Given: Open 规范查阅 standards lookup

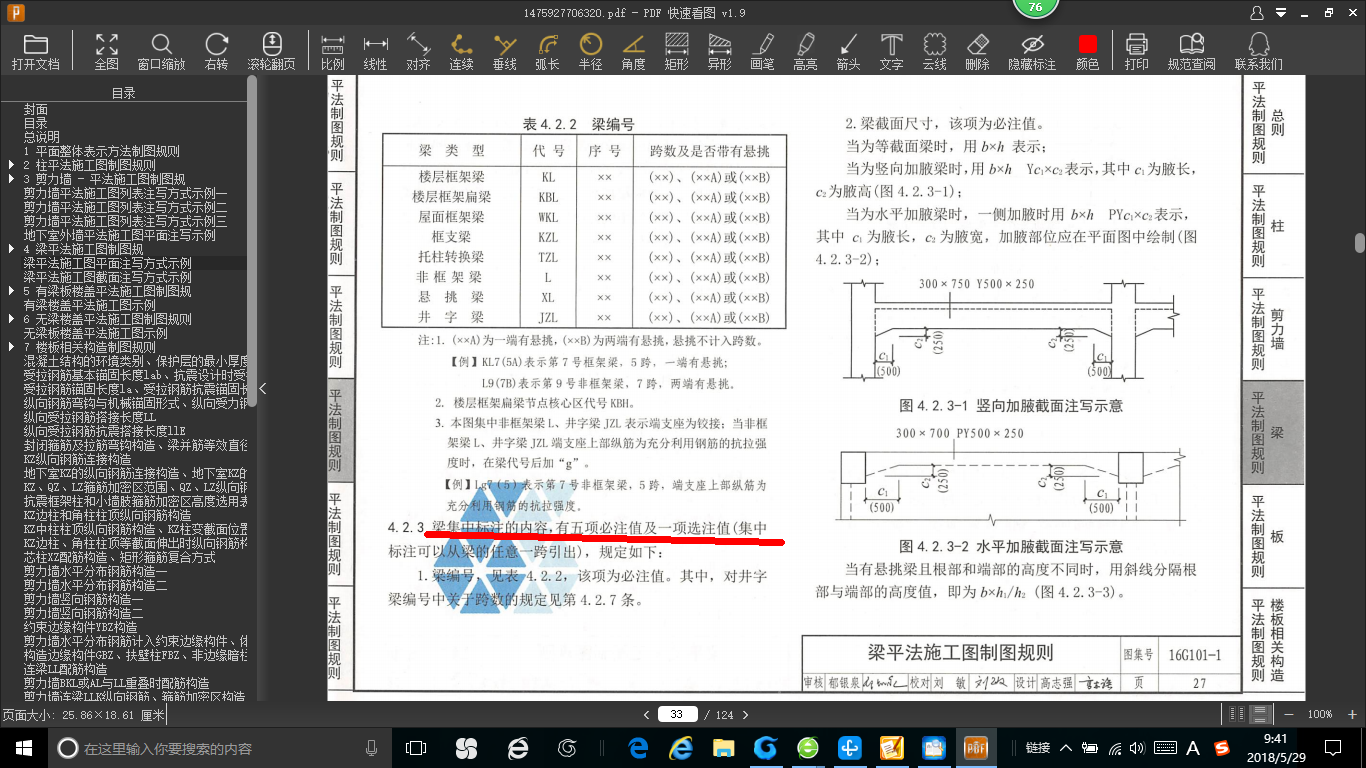Looking at the screenshot, I should point(1191,51).
